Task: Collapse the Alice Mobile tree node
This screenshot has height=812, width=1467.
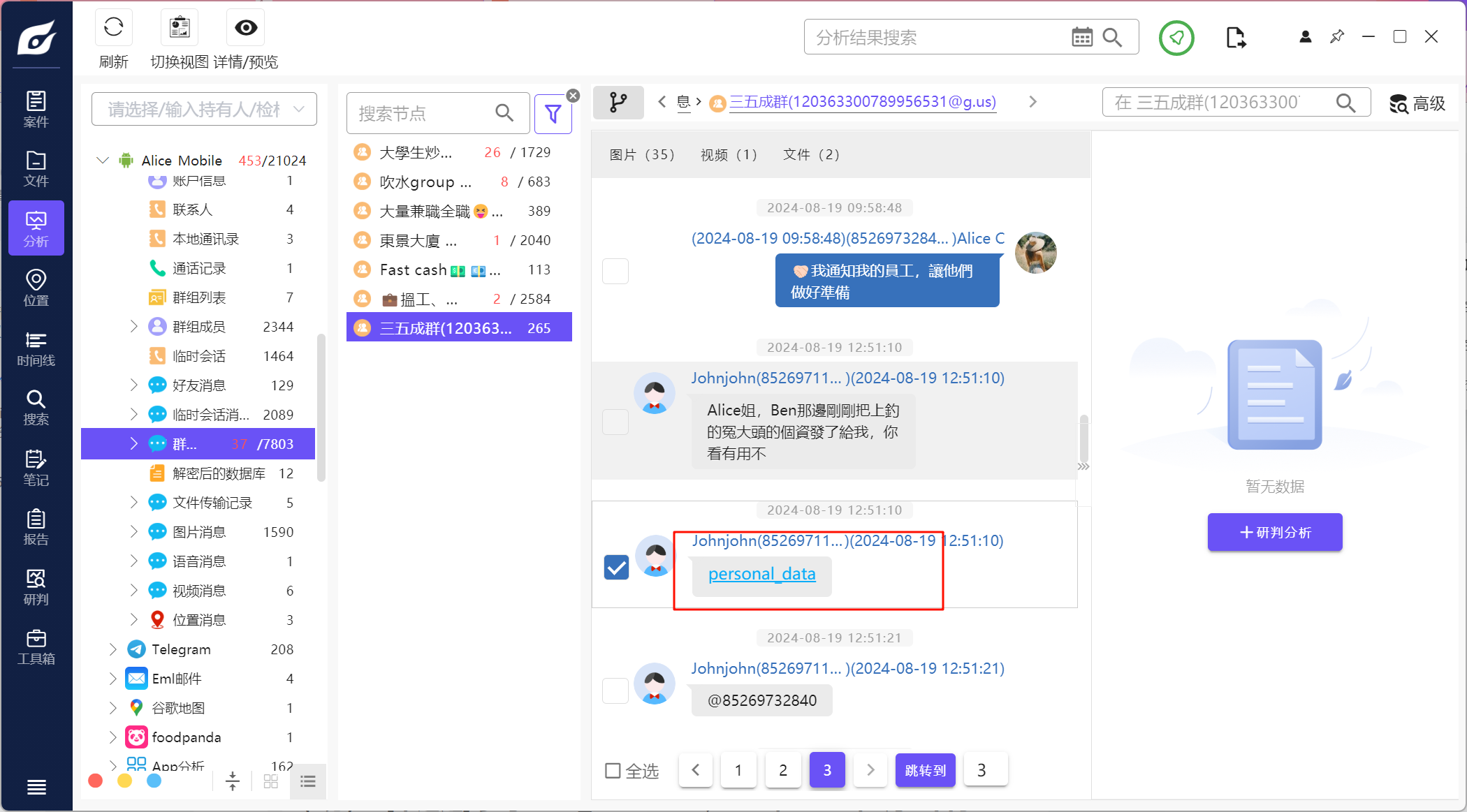Action: [x=103, y=161]
